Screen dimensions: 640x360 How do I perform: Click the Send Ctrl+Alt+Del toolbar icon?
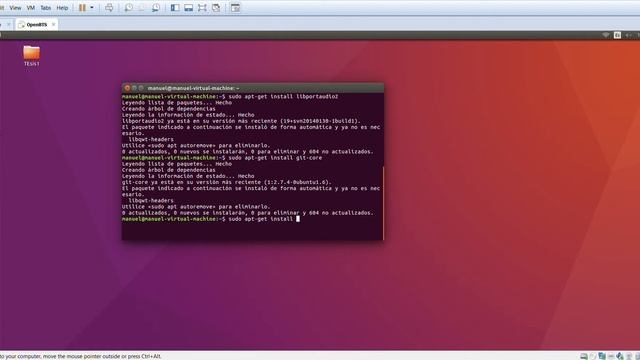click(109, 8)
